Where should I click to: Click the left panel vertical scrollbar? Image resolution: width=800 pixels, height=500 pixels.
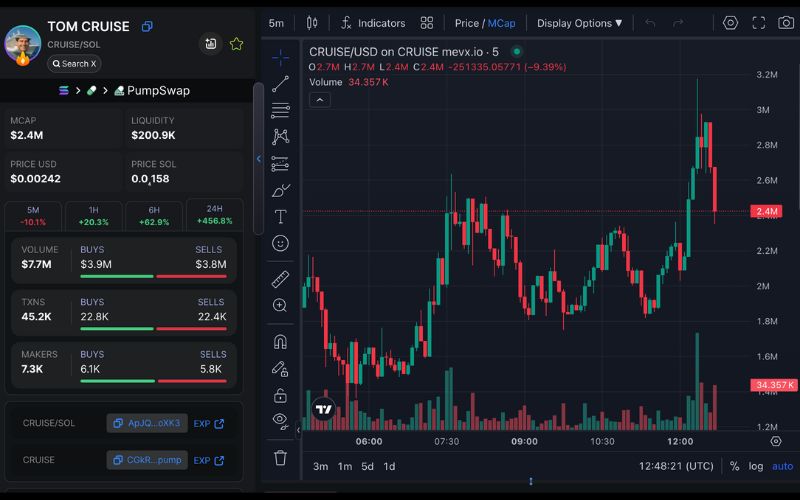[259, 158]
